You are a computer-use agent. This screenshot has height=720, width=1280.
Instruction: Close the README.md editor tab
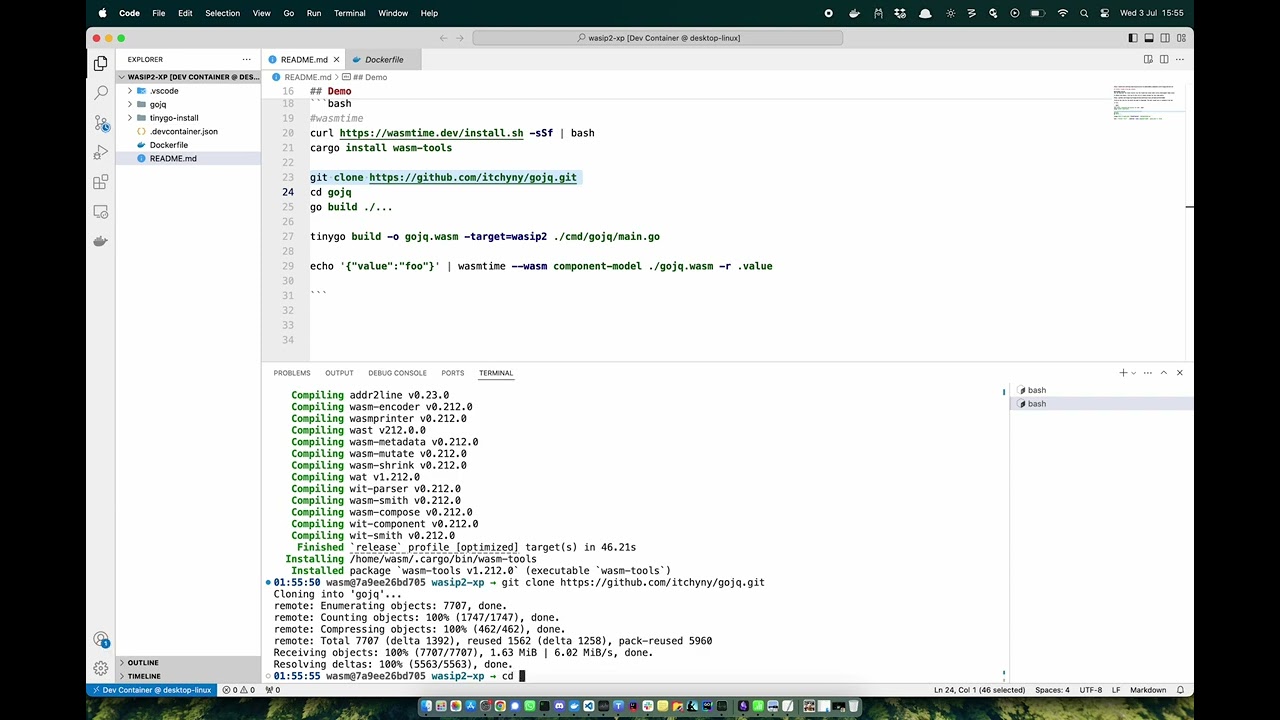[336, 60]
